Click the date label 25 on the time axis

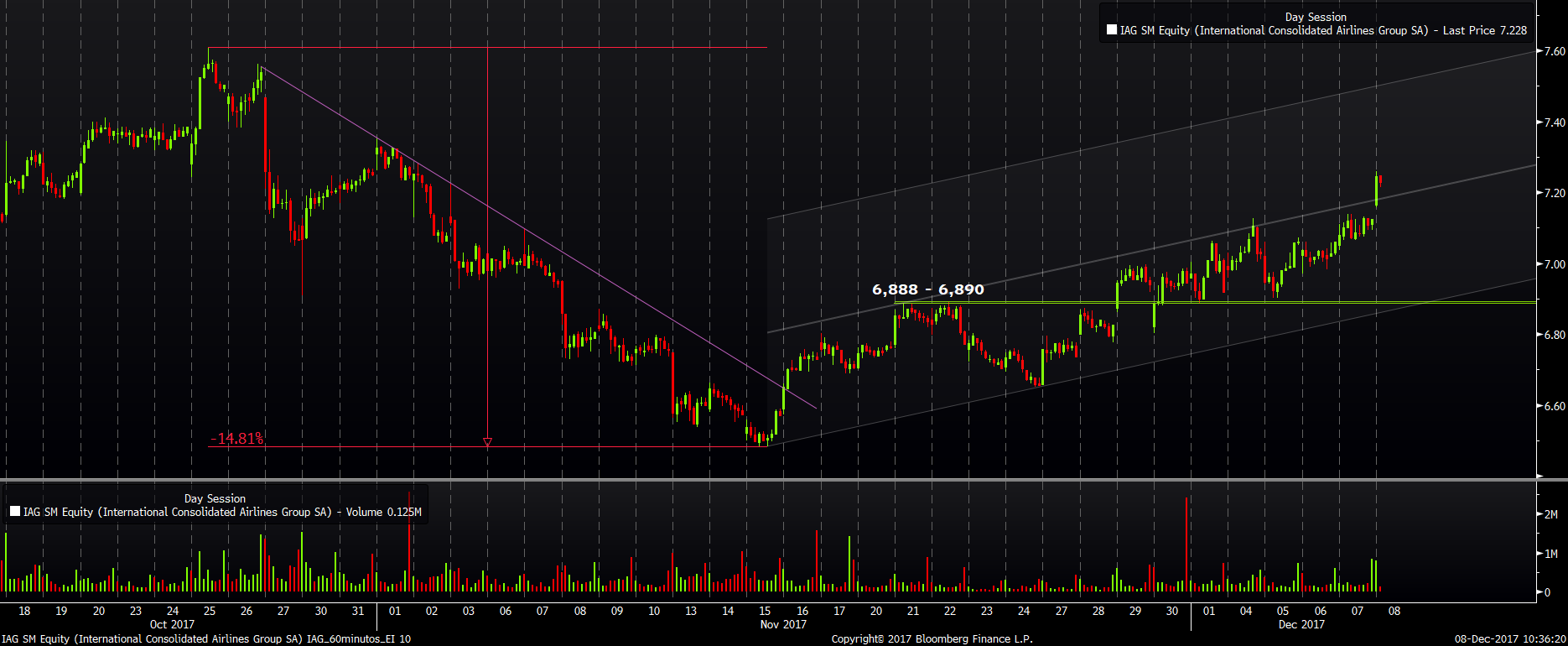[x=210, y=611]
